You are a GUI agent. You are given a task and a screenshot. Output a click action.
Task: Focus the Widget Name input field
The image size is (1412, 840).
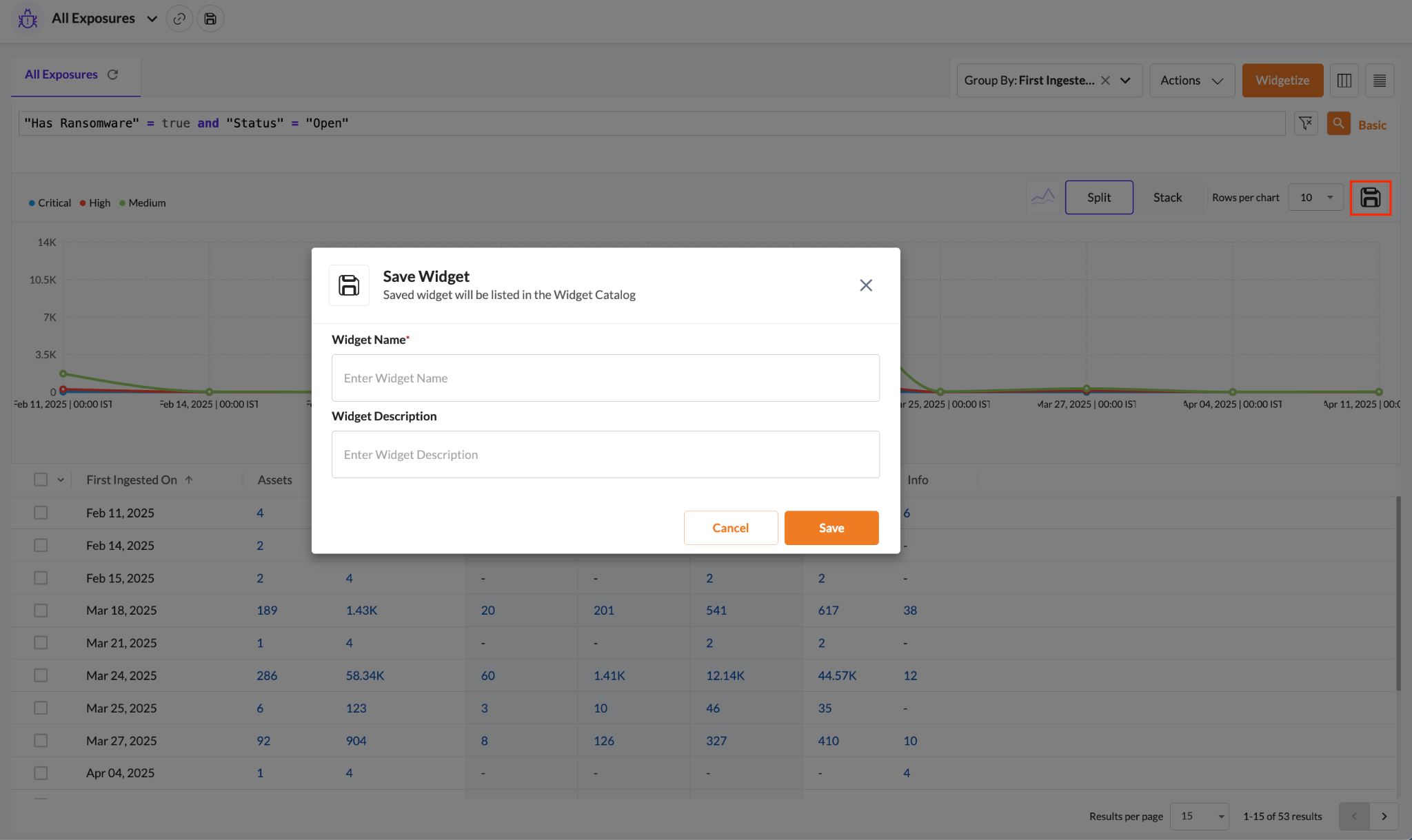click(x=605, y=378)
